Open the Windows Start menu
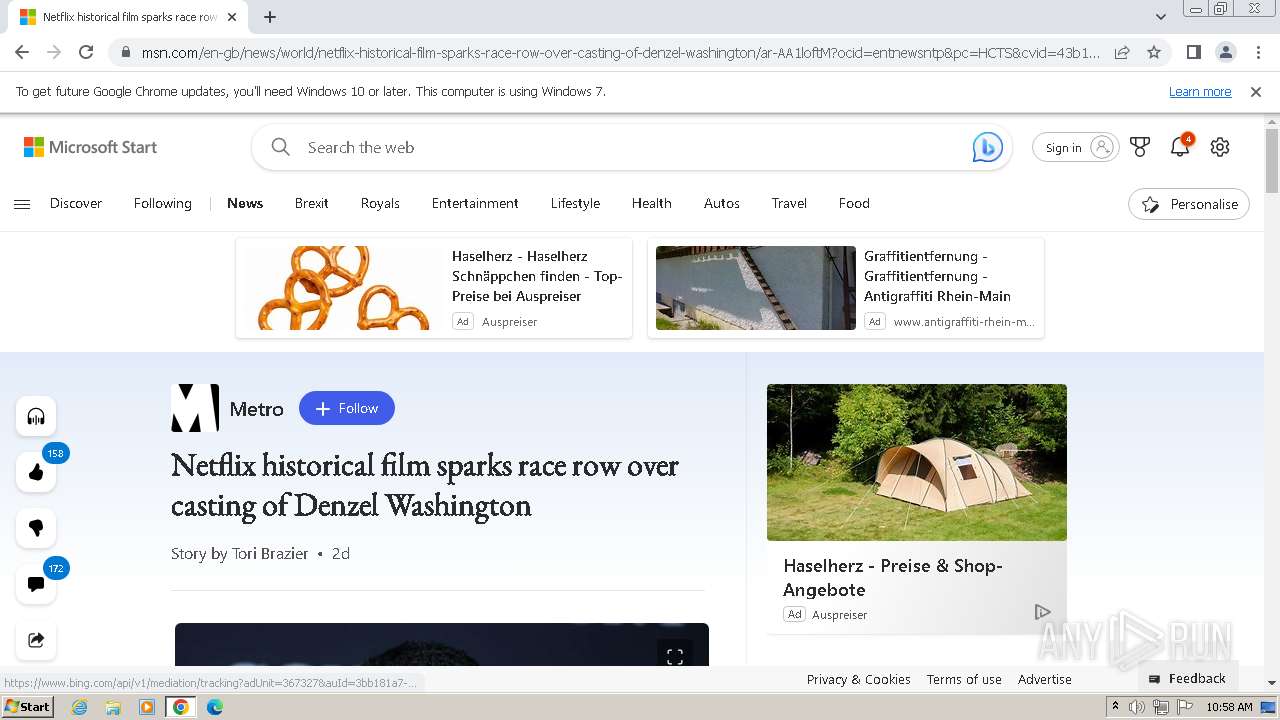This screenshot has height=720, width=1280. (28, 707)
